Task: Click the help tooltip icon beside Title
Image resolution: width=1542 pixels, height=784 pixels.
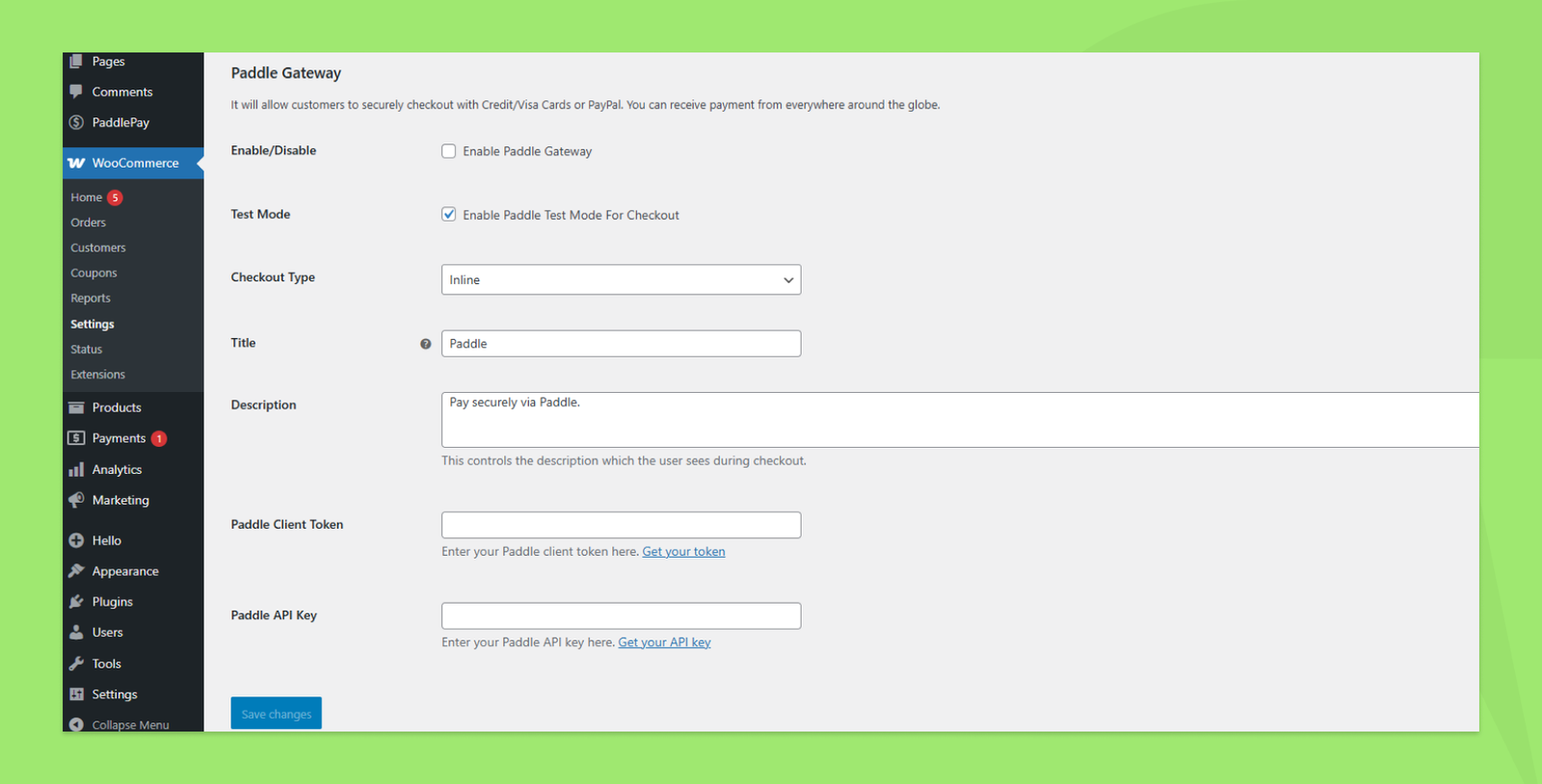Action: (x=425, y=344)
